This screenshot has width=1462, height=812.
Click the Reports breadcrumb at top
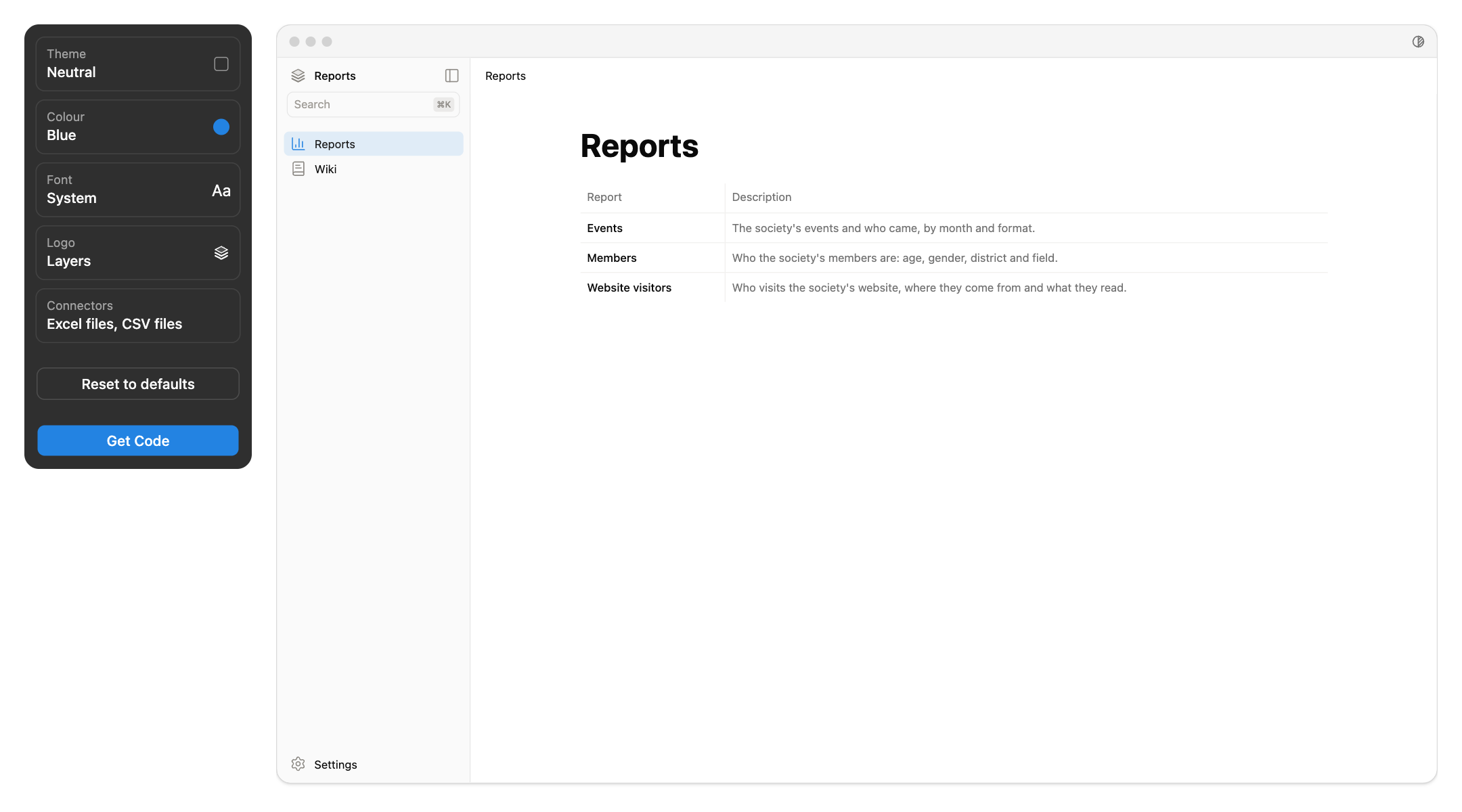point(506,76)
